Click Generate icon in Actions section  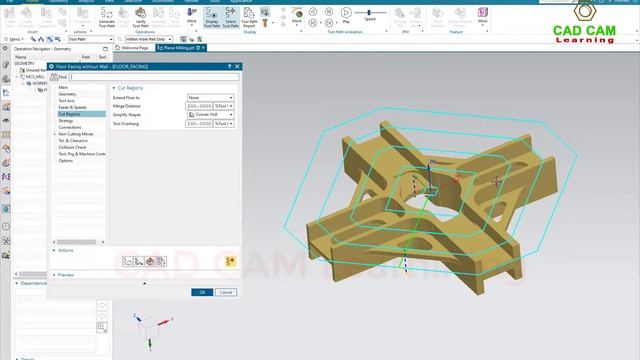coord(127,261)
